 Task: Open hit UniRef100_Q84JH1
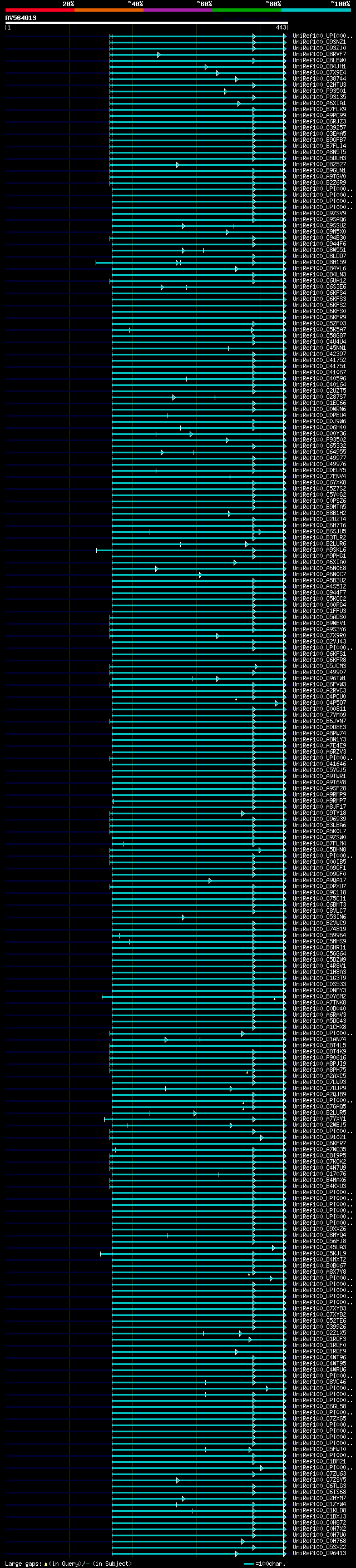tap(319, 66)
